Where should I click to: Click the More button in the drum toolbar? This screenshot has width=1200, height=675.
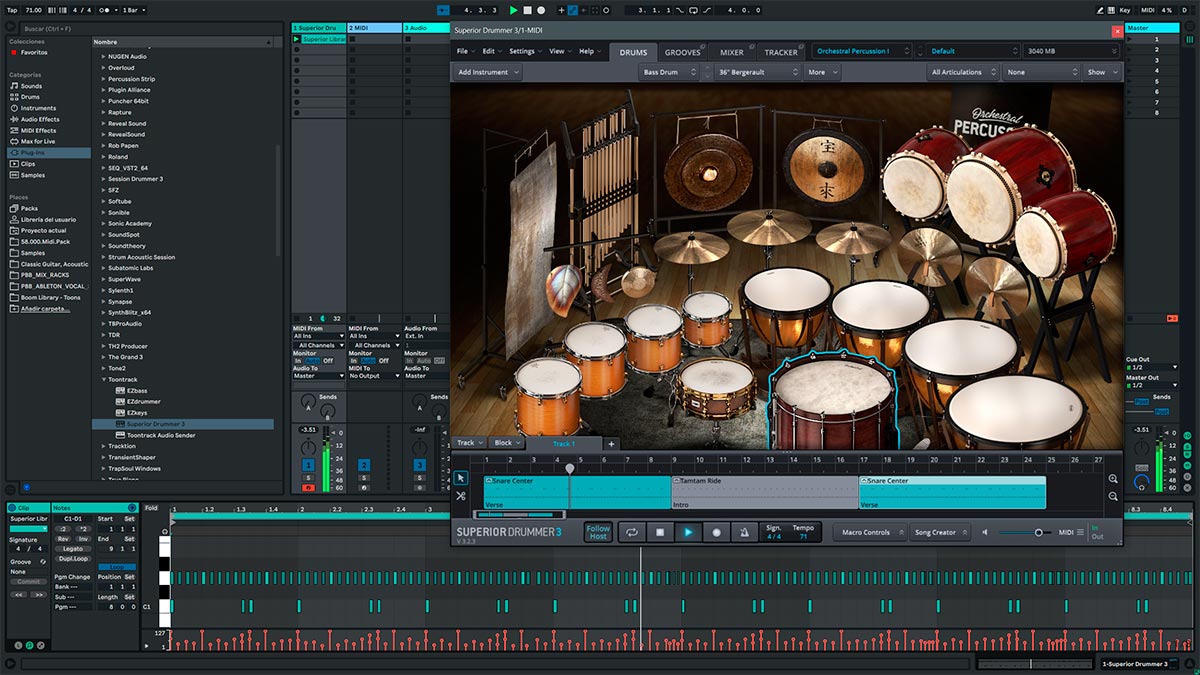[821, 72]
